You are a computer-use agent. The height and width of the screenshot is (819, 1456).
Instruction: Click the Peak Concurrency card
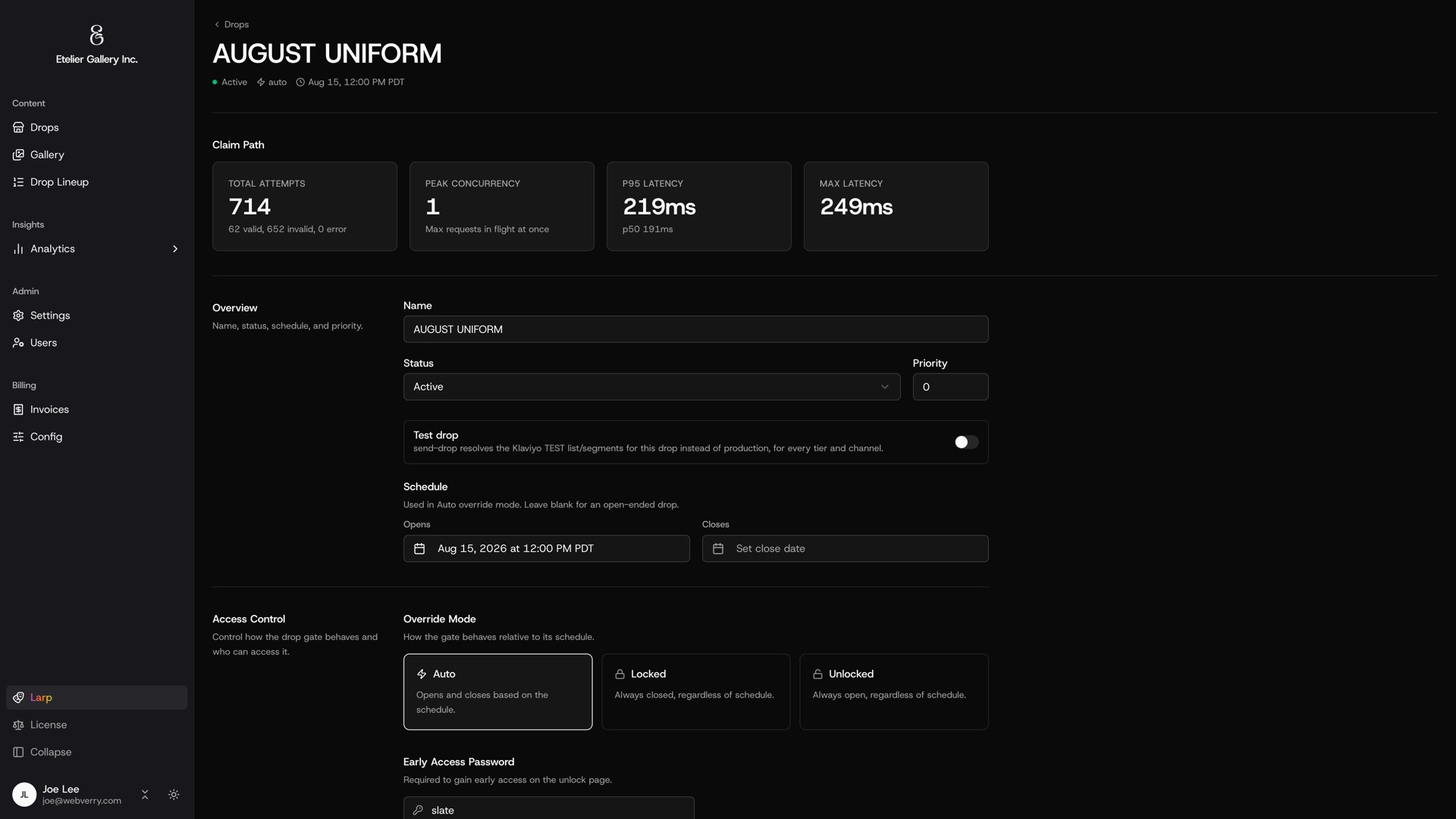click(x=502, y=206)
